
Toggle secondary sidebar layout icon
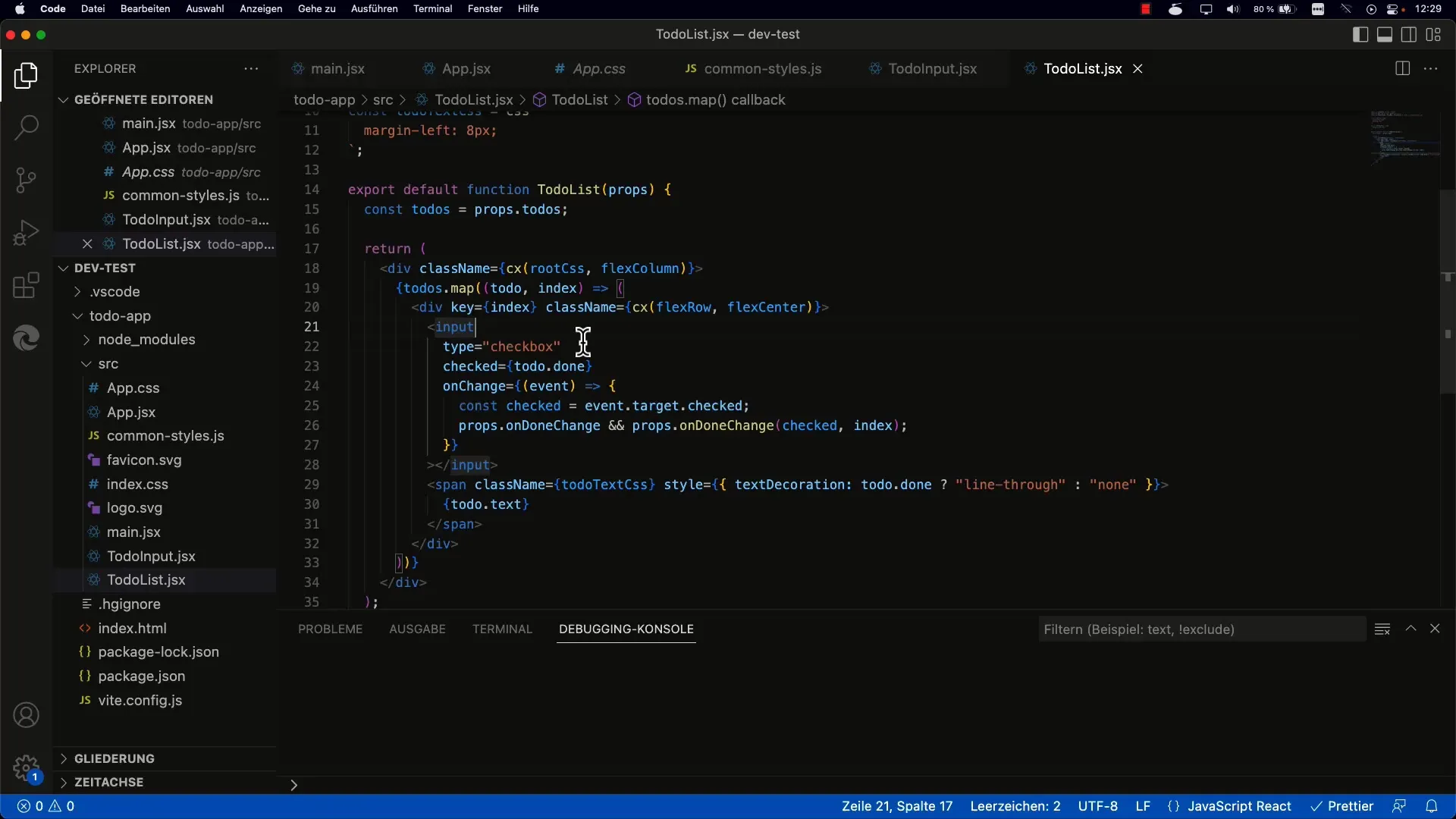[1409, 34]
